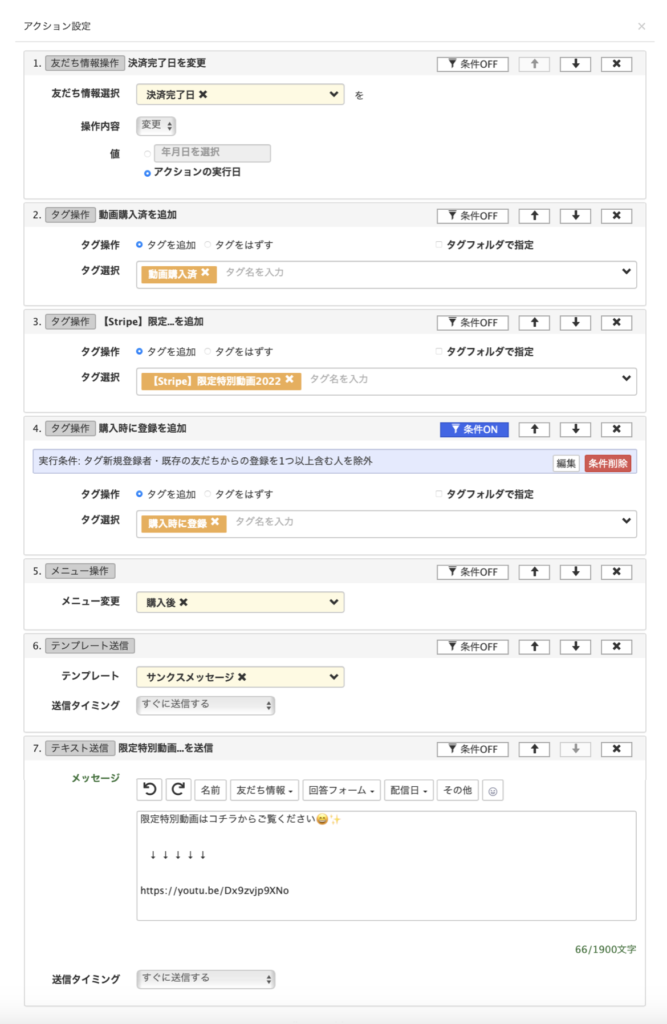Open the emoji picker in message toolbar

coord(492,790)
